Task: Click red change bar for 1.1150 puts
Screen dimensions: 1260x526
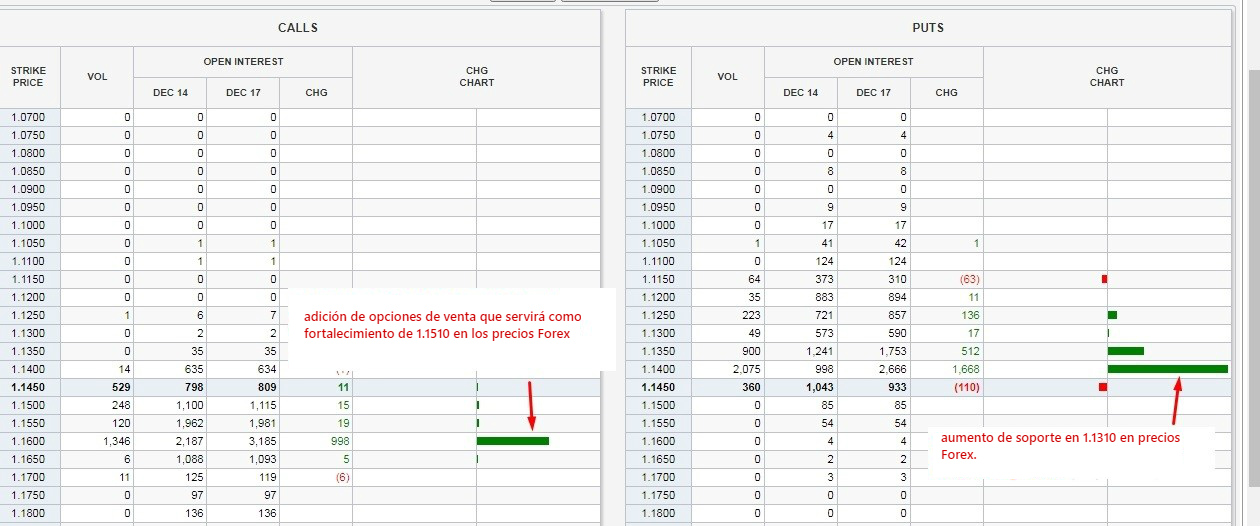Action: (1104, 279)
